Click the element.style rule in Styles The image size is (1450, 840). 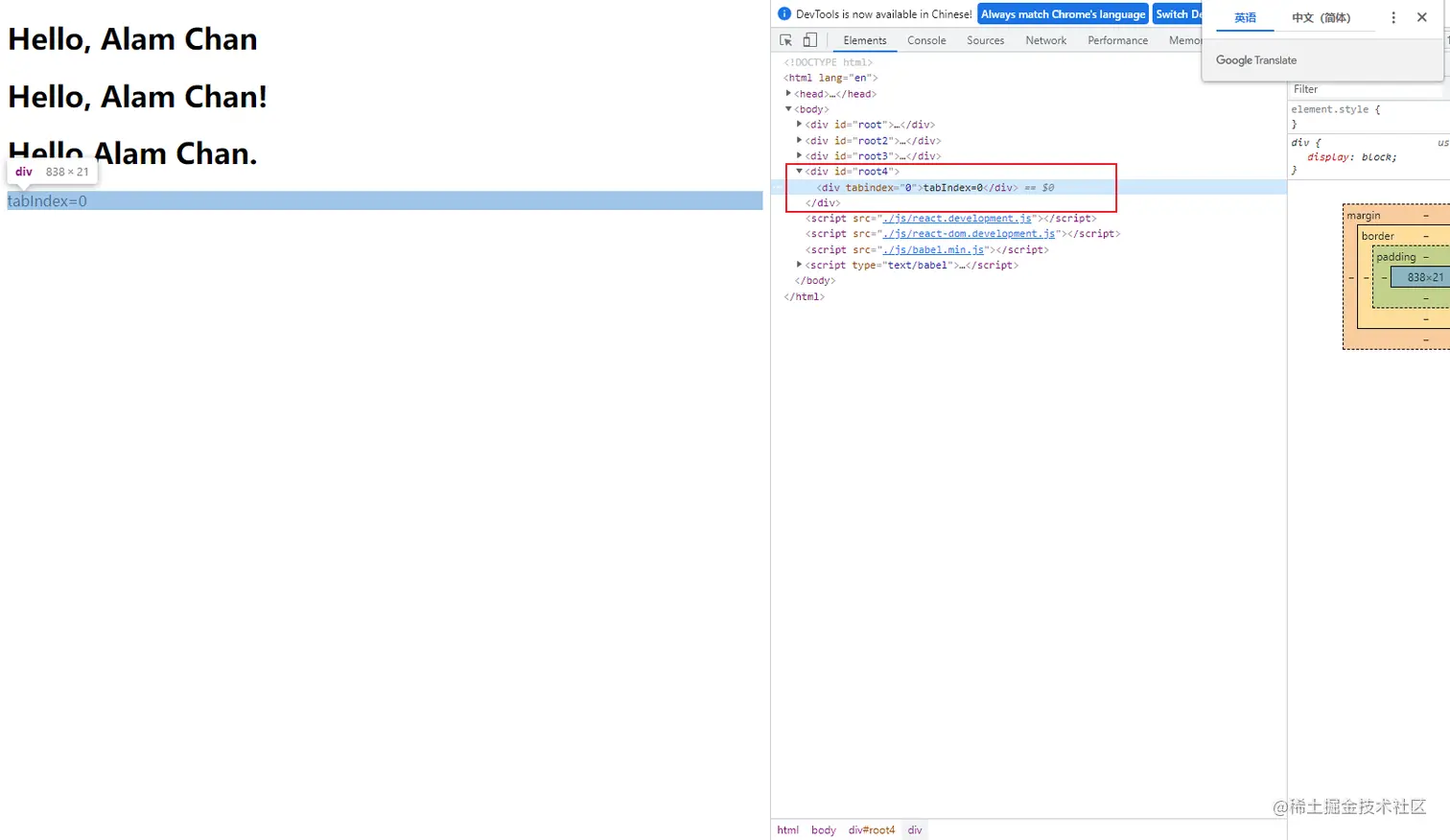click(x=1336, y=109)
